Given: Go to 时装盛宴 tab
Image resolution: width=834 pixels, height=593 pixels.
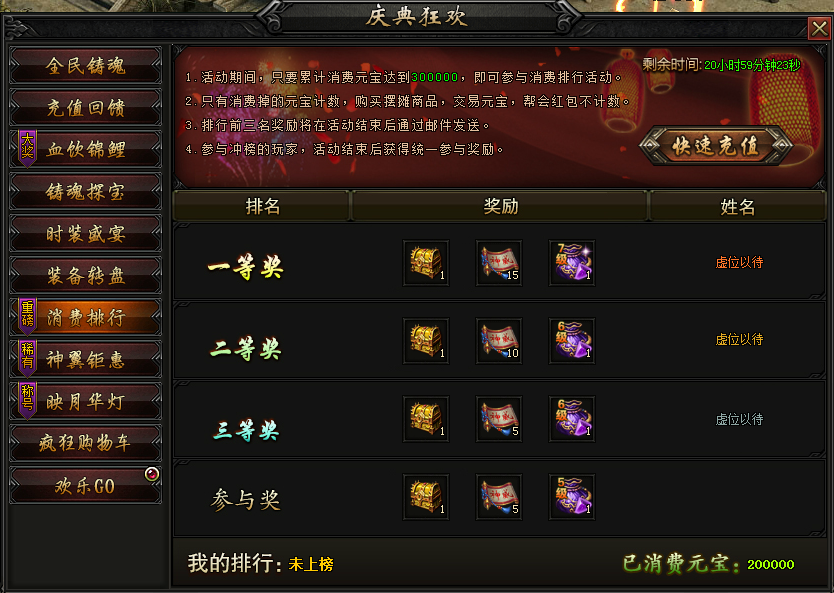Looking at the screenshot, I should coord(86,233).
